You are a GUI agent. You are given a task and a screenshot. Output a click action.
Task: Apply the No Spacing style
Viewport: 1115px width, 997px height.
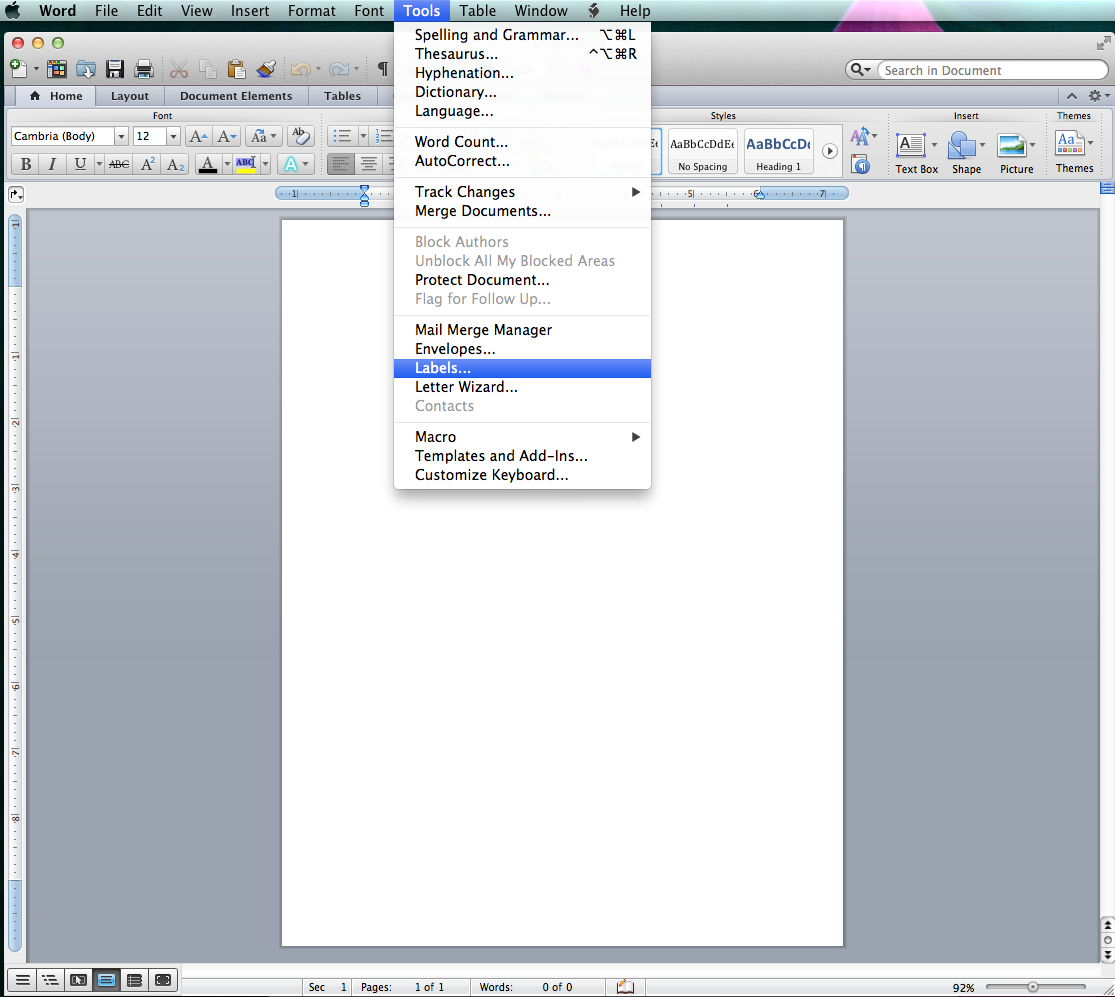click(x=703, y=151)
